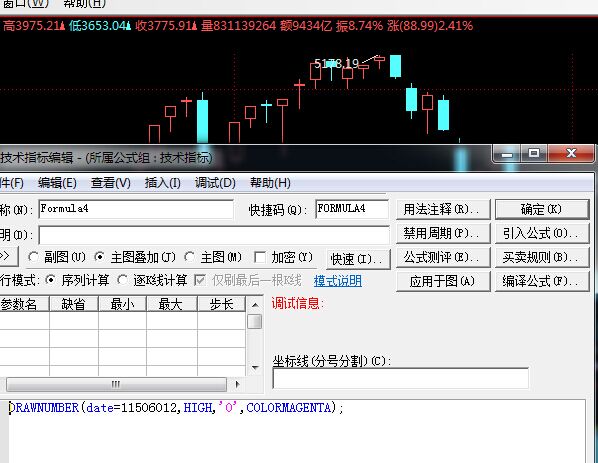Image resolution: width=598 pixels, height=463 pixels.
Task: Click 编译公式(F) button
Action: pos(542,281)
